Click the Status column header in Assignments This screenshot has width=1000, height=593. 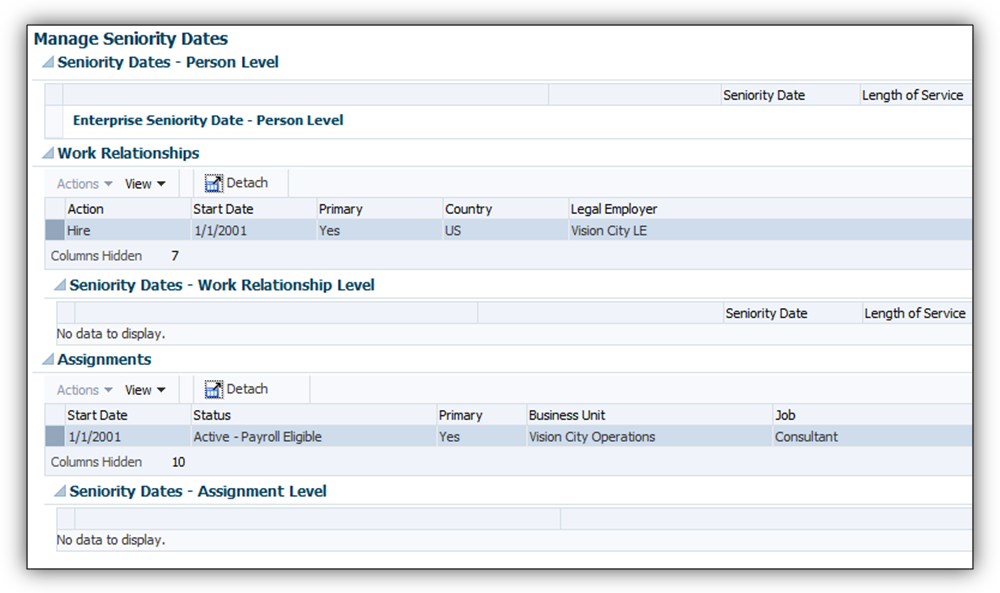point(212,415)
